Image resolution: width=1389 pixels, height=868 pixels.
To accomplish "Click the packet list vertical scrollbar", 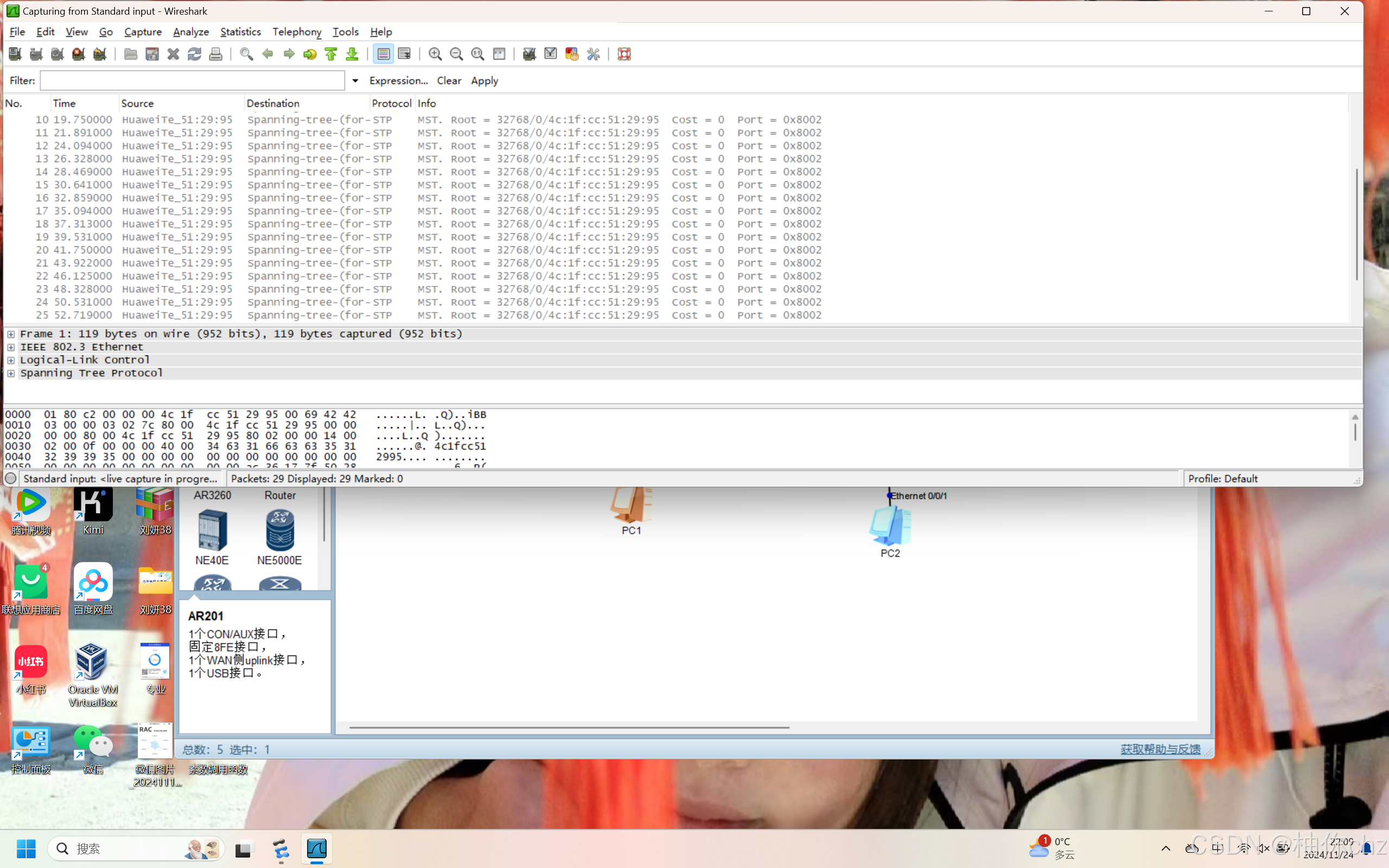I will 1356,224.
